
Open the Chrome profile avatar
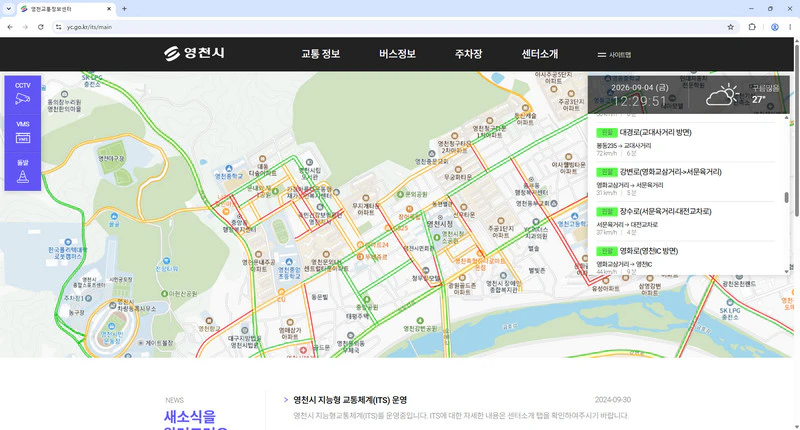tap(774, 27)
